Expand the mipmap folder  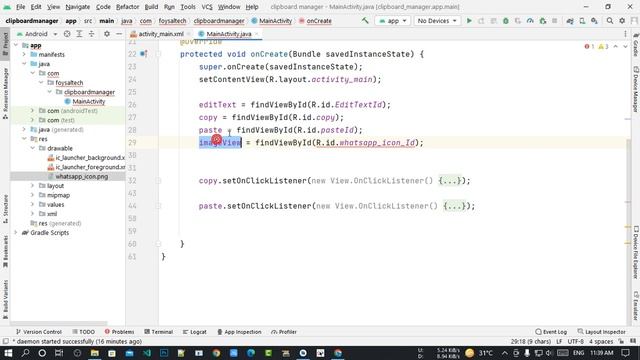pyautogui.click(x=32, y=195)
